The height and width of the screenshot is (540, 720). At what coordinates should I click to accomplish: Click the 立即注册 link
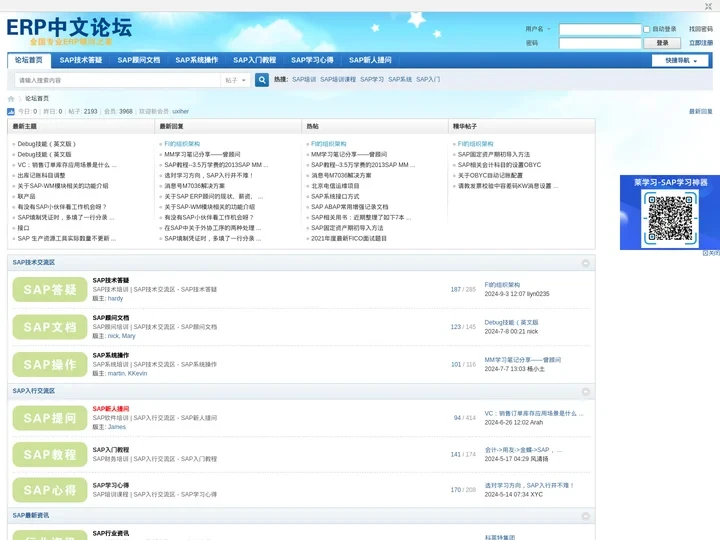tap(701, 43)
